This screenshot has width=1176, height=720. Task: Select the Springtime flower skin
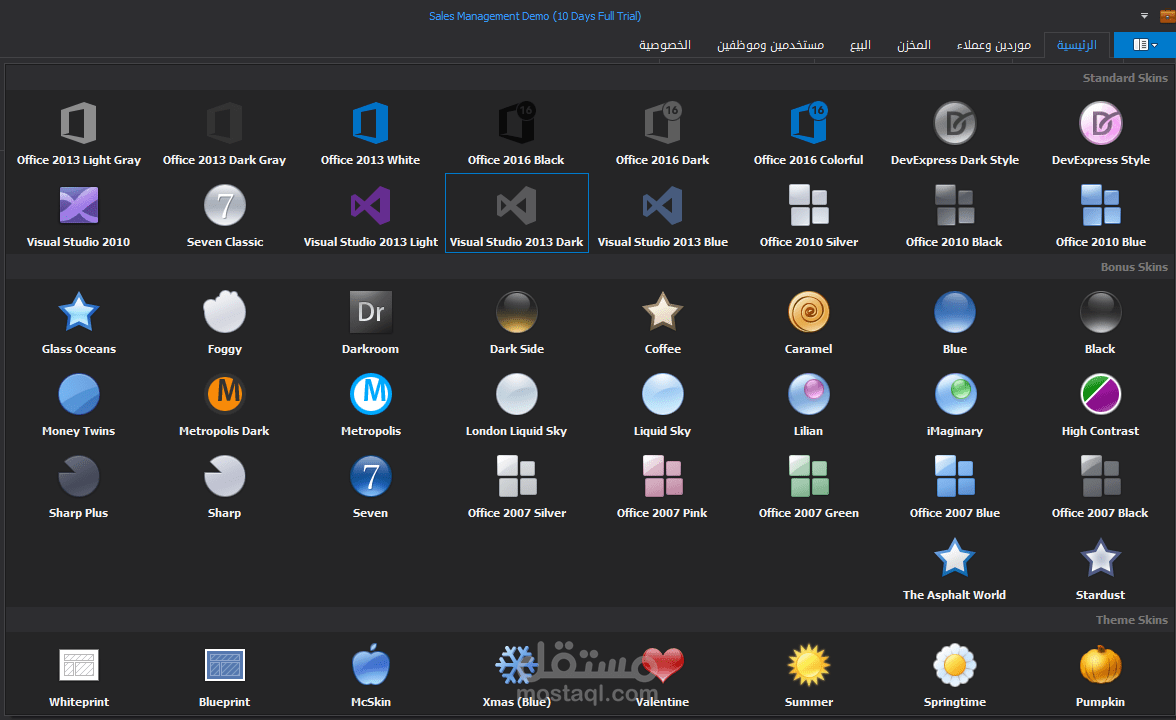pos(955,676)
